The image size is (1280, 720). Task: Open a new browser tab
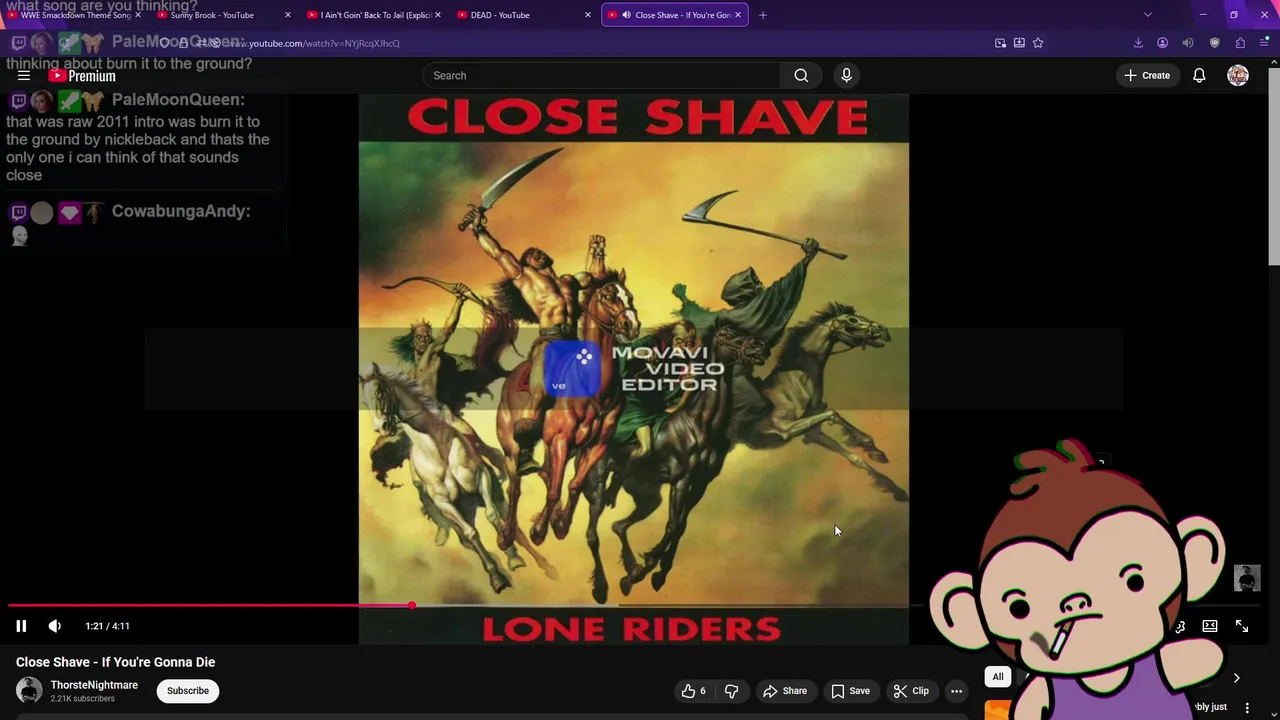(x=763, y=15)
